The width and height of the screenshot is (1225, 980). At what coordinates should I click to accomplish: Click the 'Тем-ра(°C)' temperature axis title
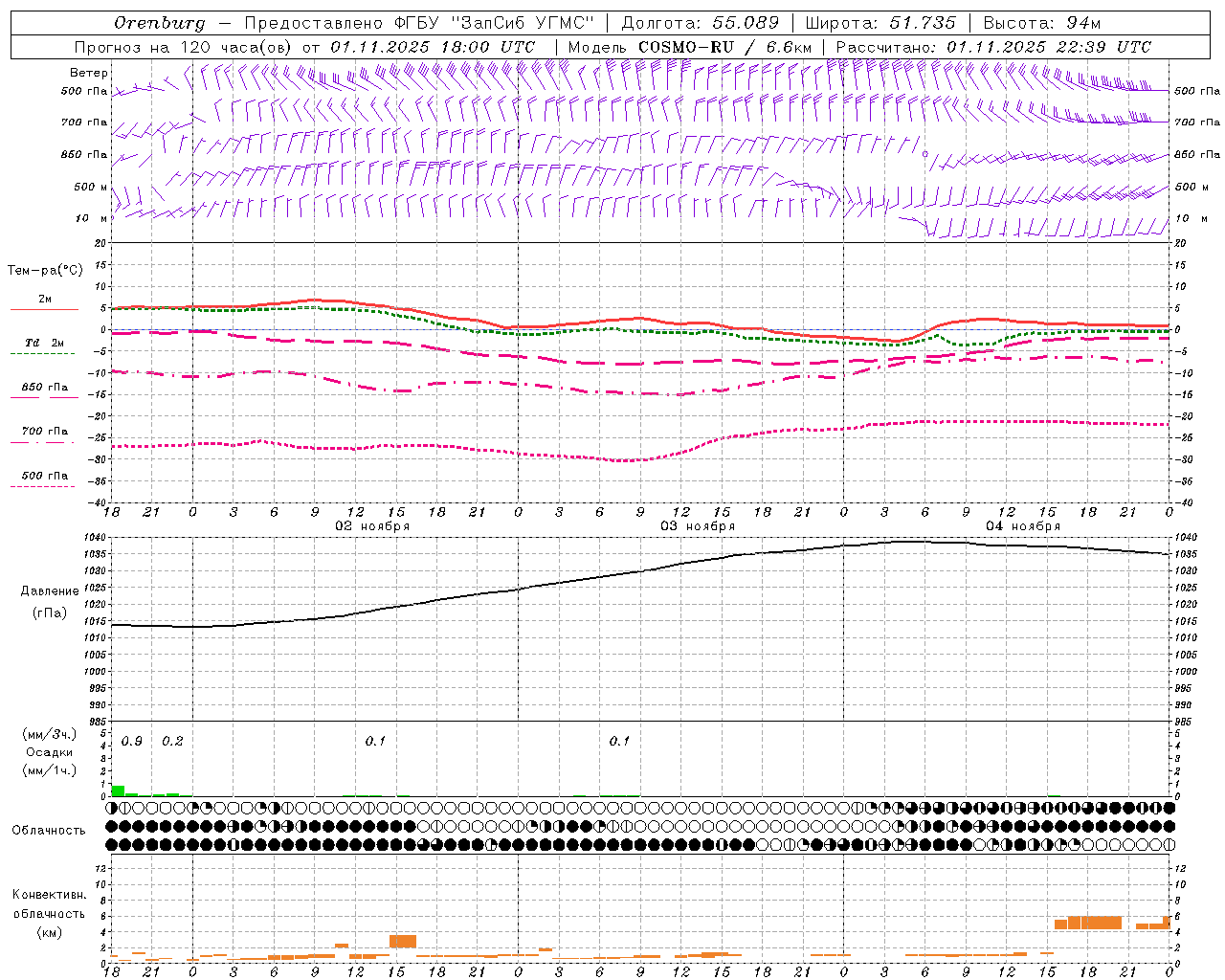(45, 270)
